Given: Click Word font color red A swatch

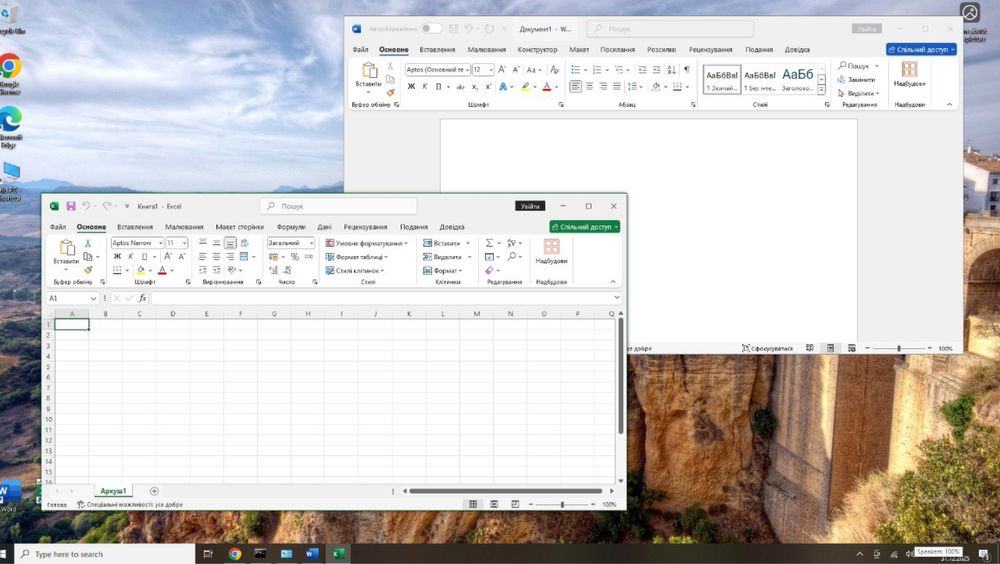Looking at the screenshot, I should click(x=547, y=87).
